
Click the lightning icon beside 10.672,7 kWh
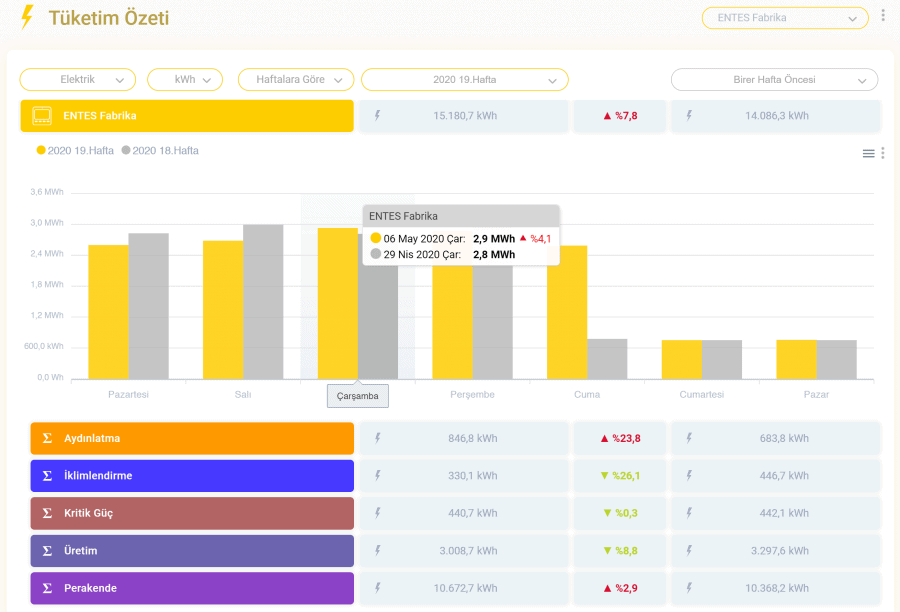pos(378,588)
